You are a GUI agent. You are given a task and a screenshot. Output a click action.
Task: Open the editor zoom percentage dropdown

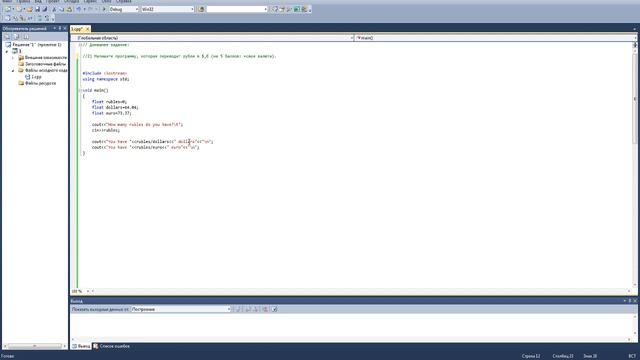pos(88,291)
